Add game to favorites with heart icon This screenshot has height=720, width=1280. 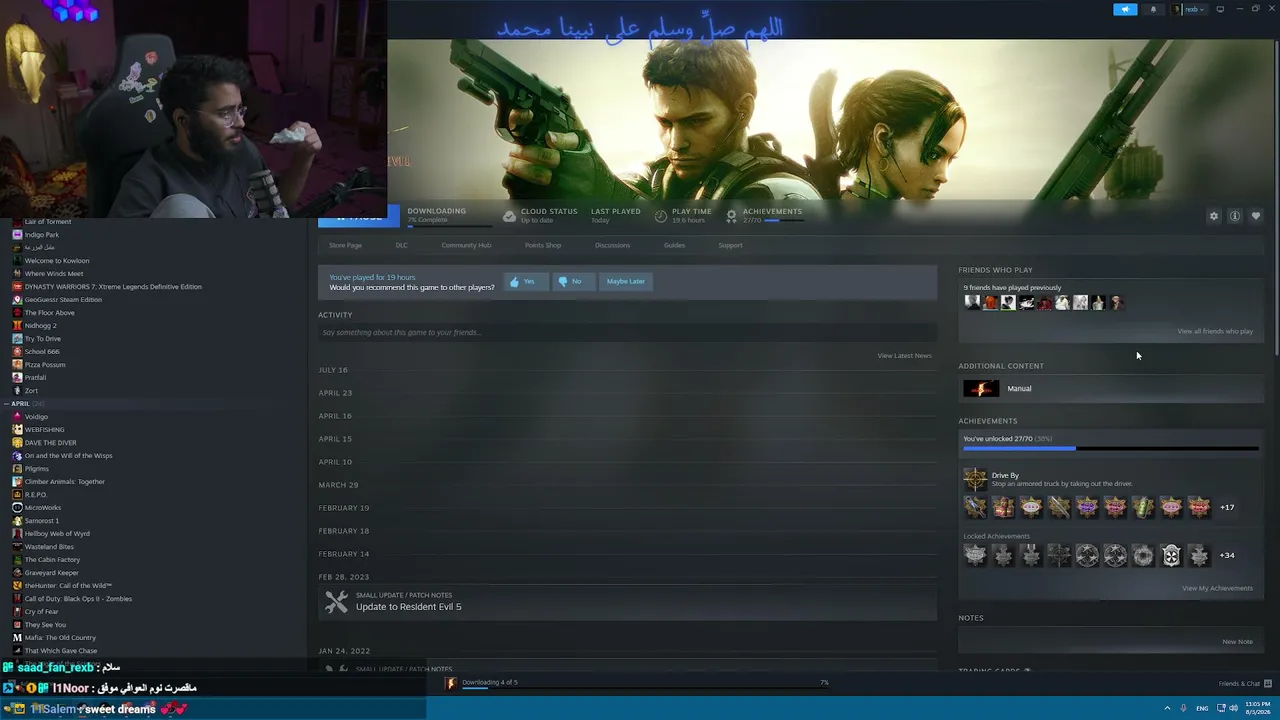(x=1256, y=216)
